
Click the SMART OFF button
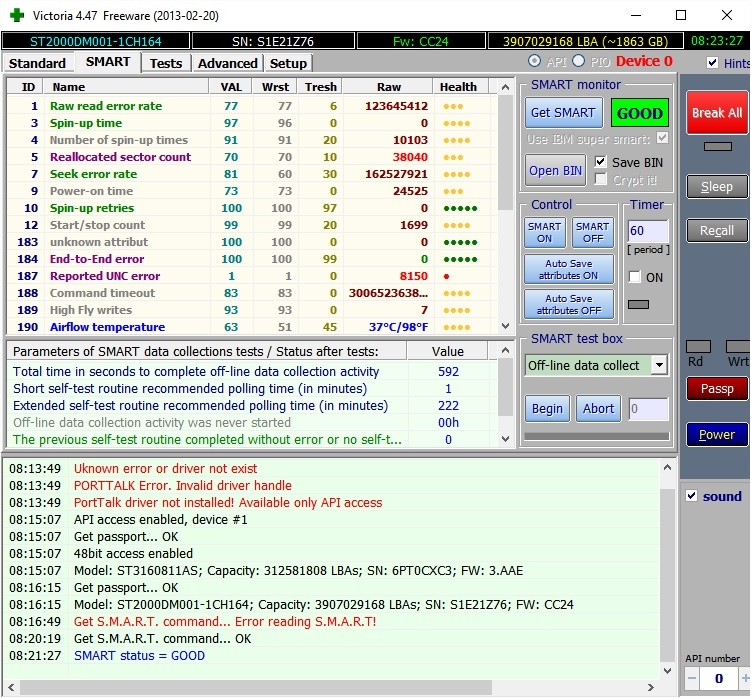tap(592, 232)
